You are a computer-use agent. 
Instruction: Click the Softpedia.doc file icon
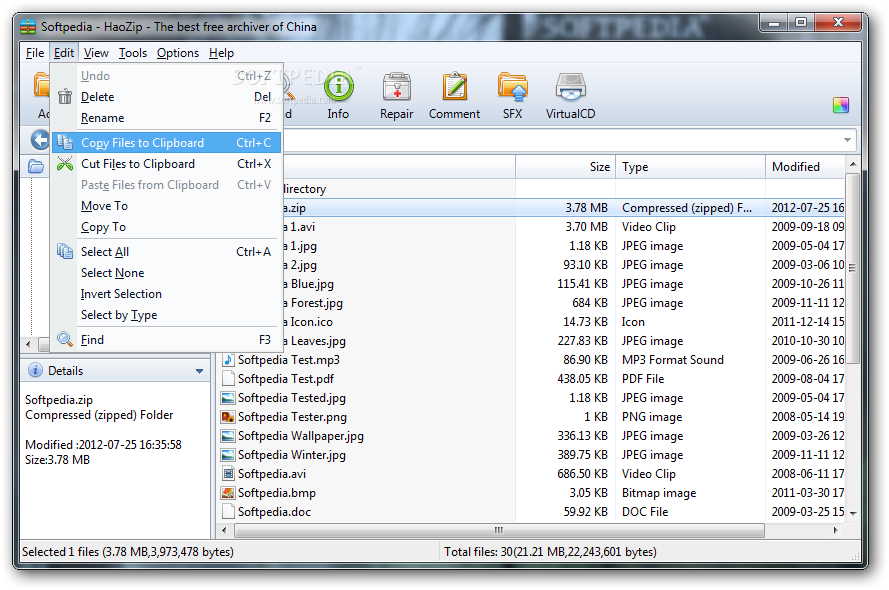coord(228,512)
